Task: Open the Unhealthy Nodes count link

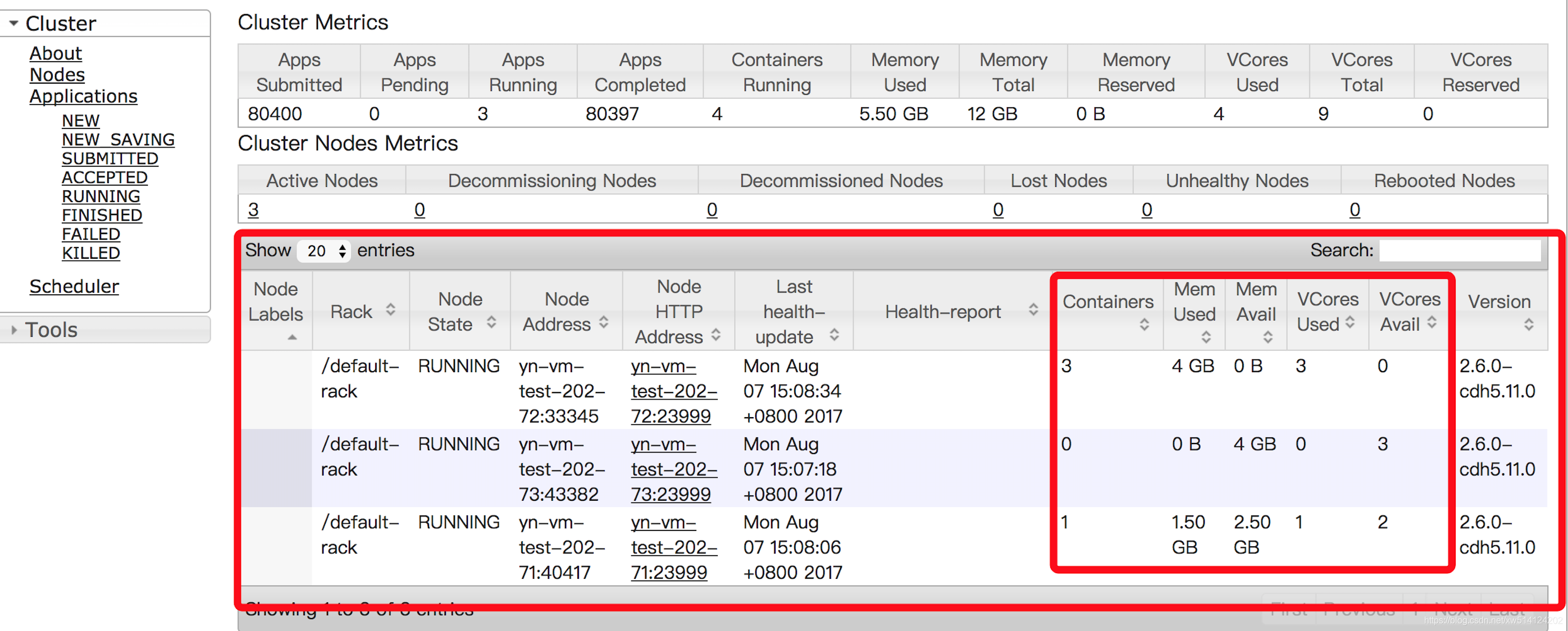Action: click(x=1146, y=209)
